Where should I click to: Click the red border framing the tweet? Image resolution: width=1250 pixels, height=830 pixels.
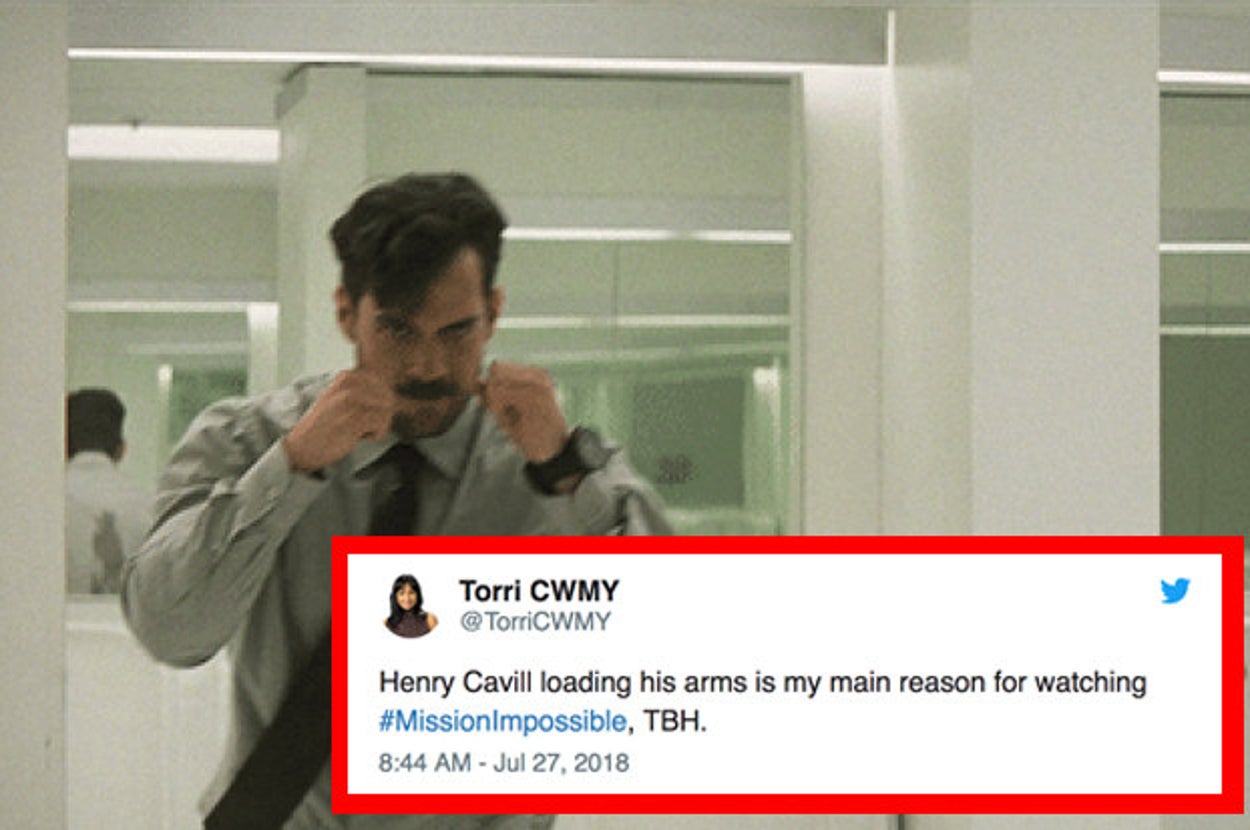786,544
